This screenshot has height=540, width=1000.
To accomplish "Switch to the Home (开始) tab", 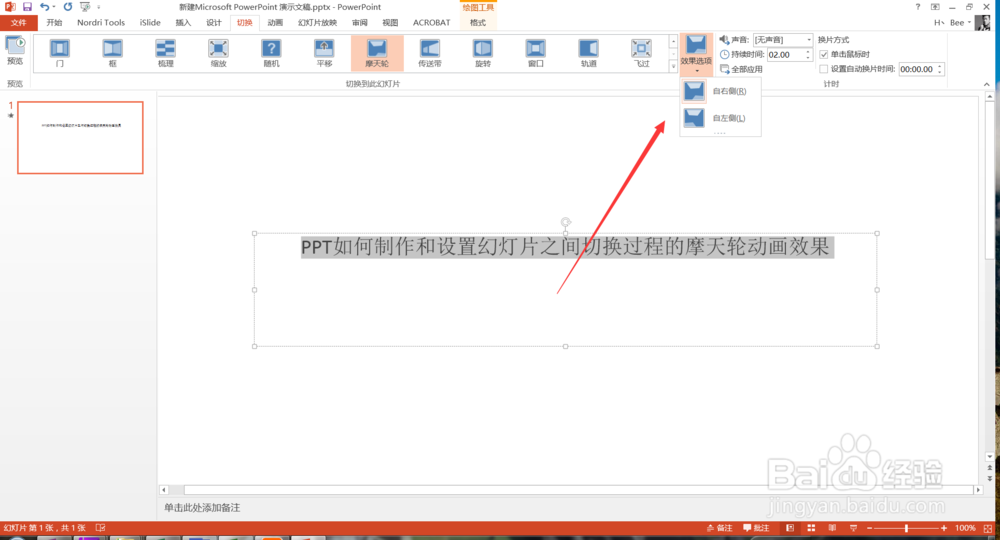I will tap(54, 22).
